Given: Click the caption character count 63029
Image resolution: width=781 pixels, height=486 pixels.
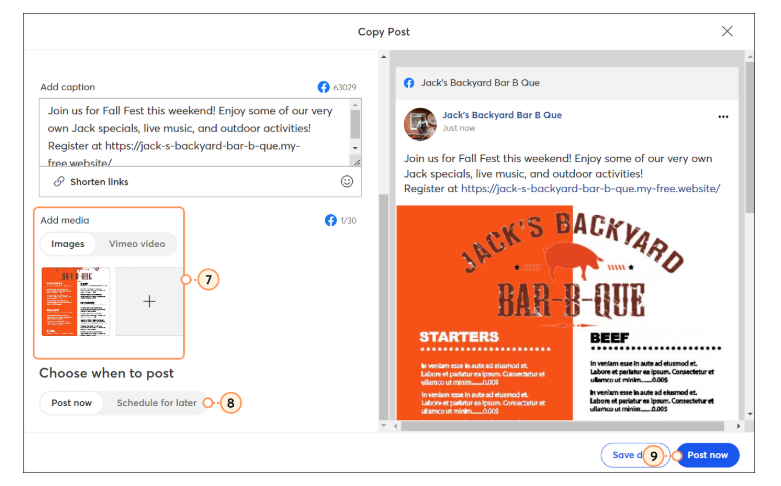Looking at the screenshot, I should click(x=345, y=88).
